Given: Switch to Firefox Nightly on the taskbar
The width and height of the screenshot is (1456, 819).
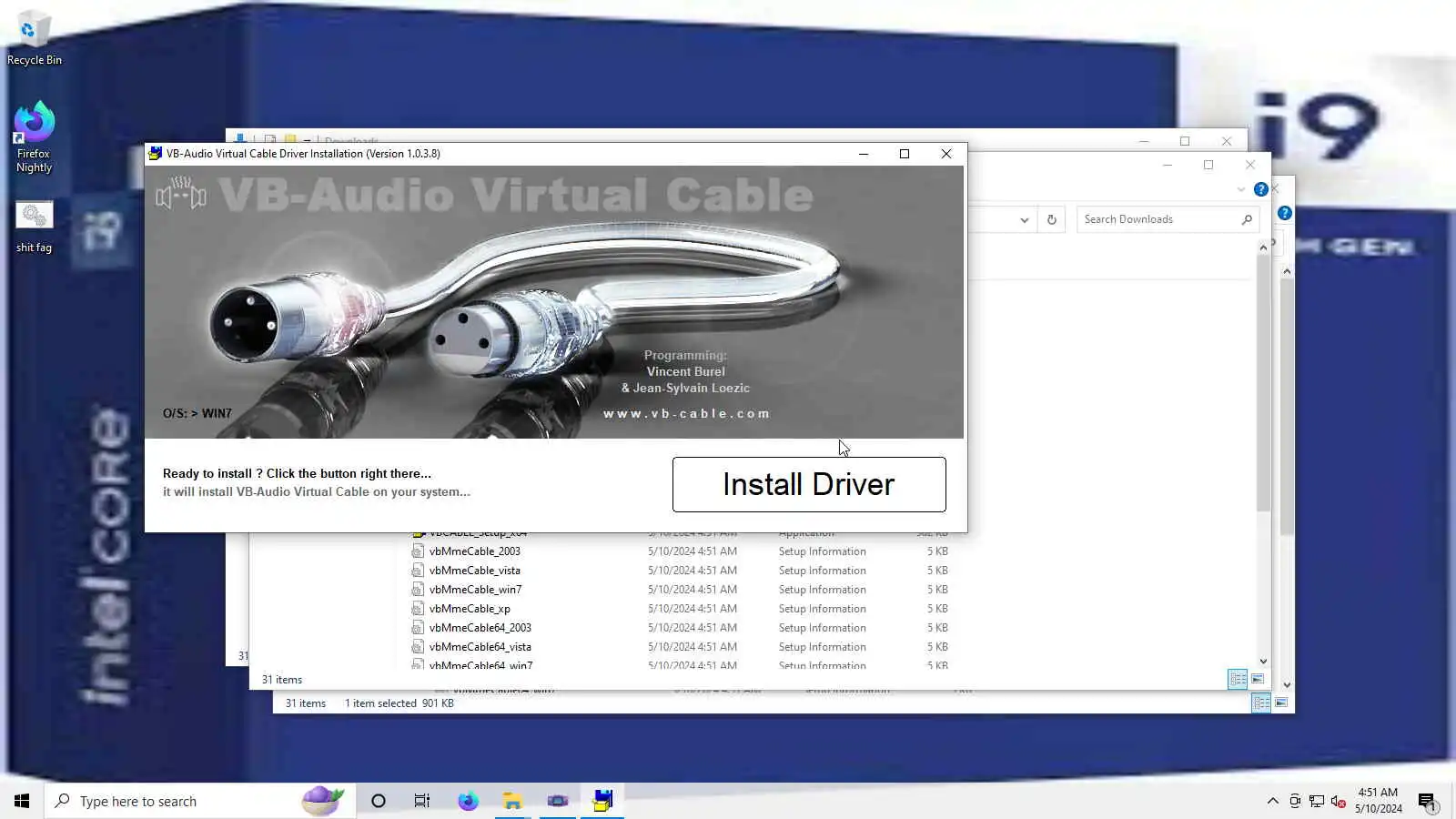Looking at the screenshot, I should pos(468,801).
